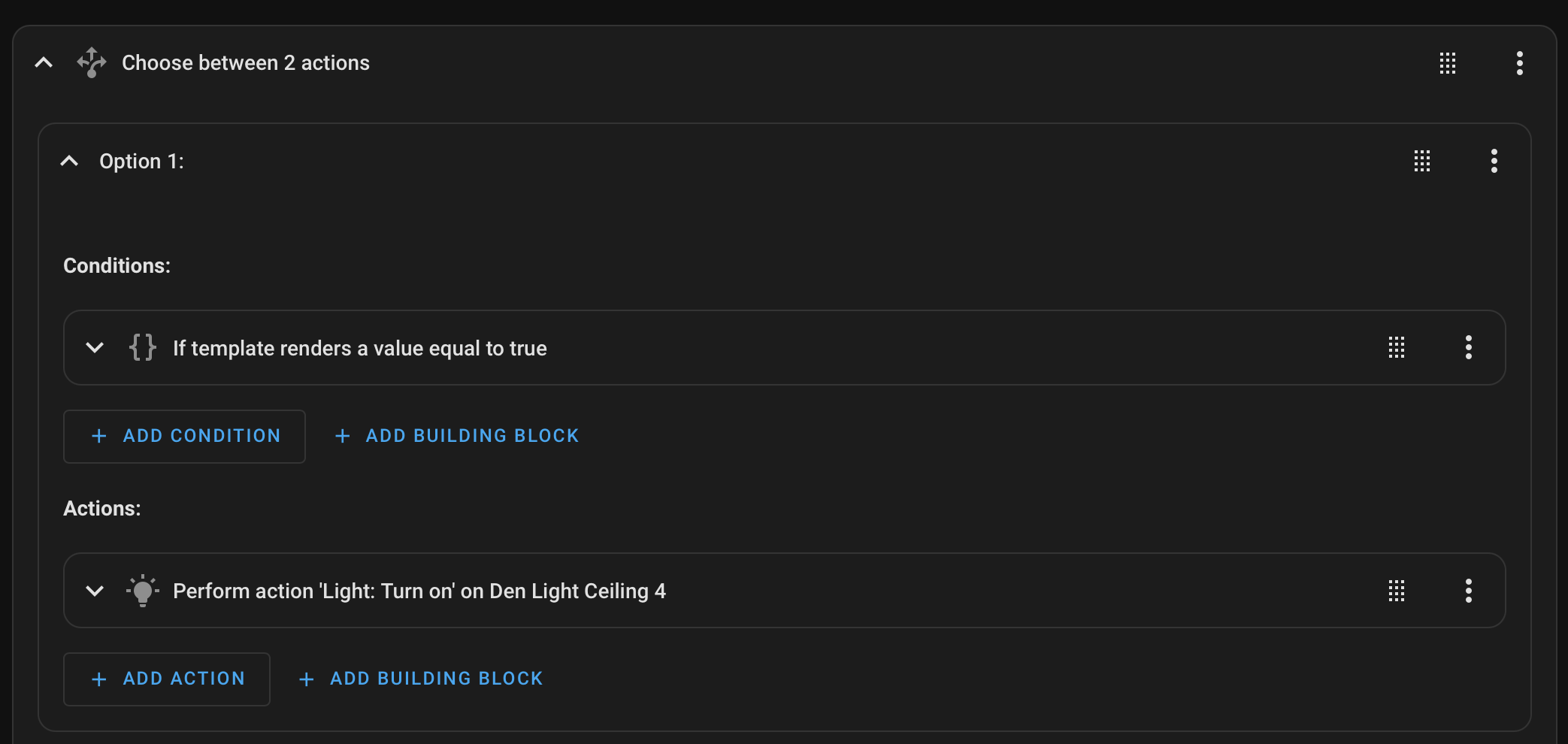Click the Option 1 drag handle
Screen dimensions: 1568x744
pos(1422,161)
